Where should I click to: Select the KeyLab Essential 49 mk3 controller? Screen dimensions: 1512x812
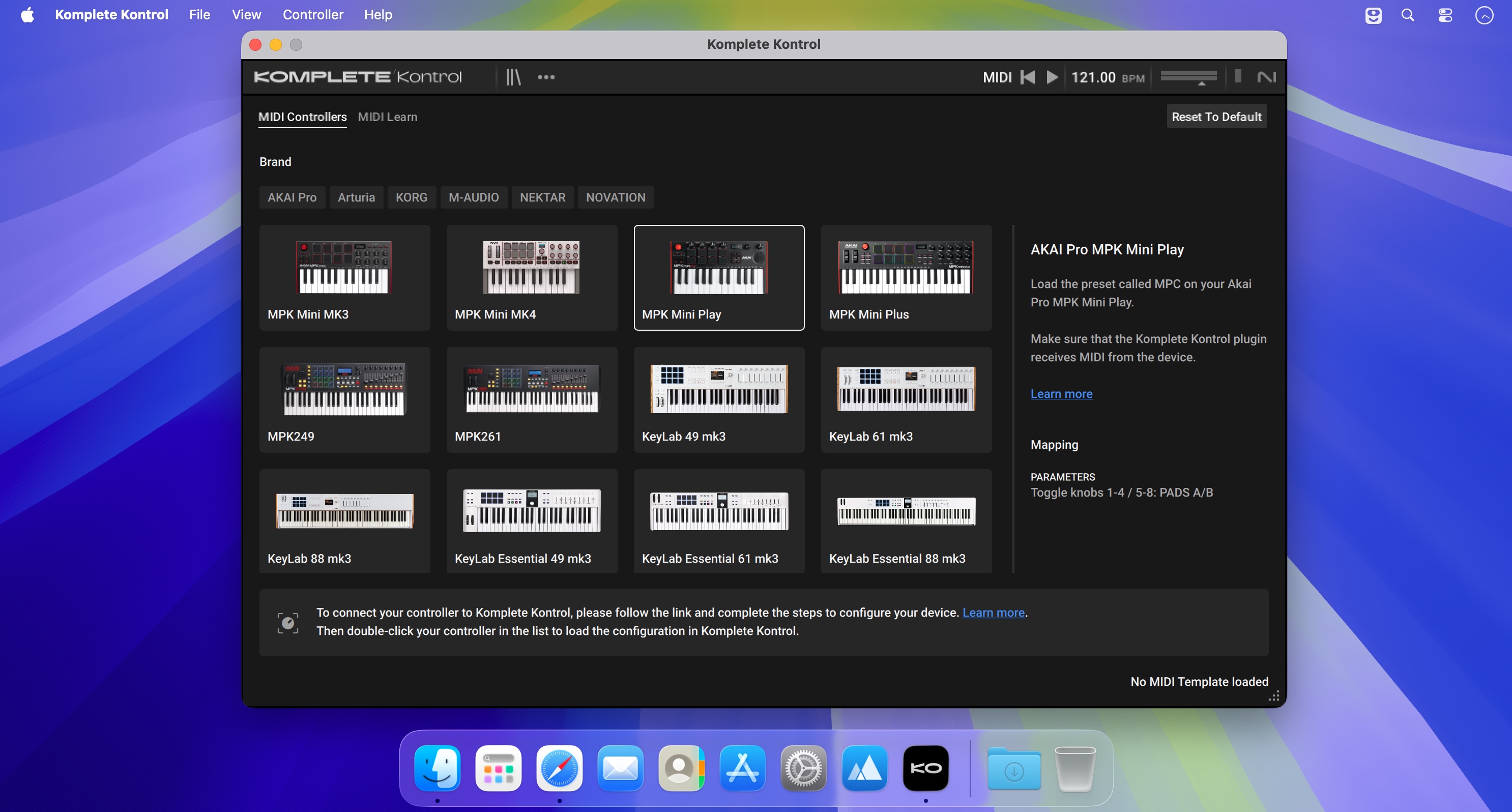532,521
